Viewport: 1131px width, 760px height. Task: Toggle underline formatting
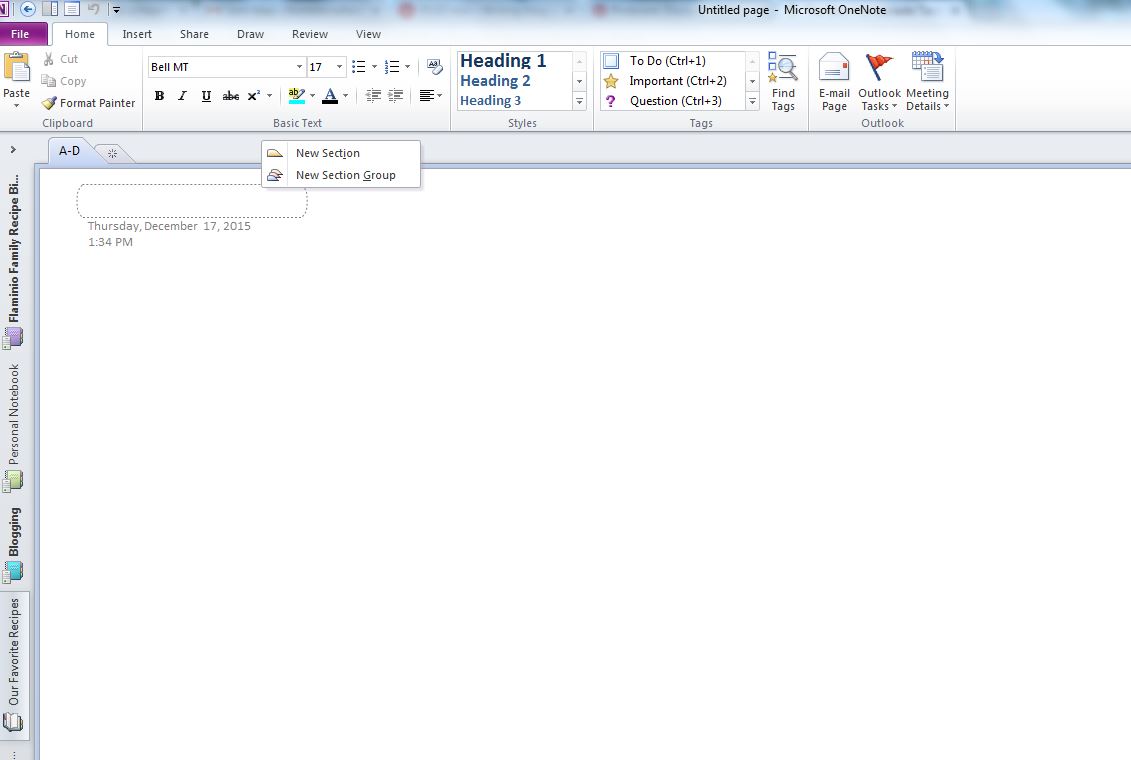pyautogui.click(x=206, y=96)
